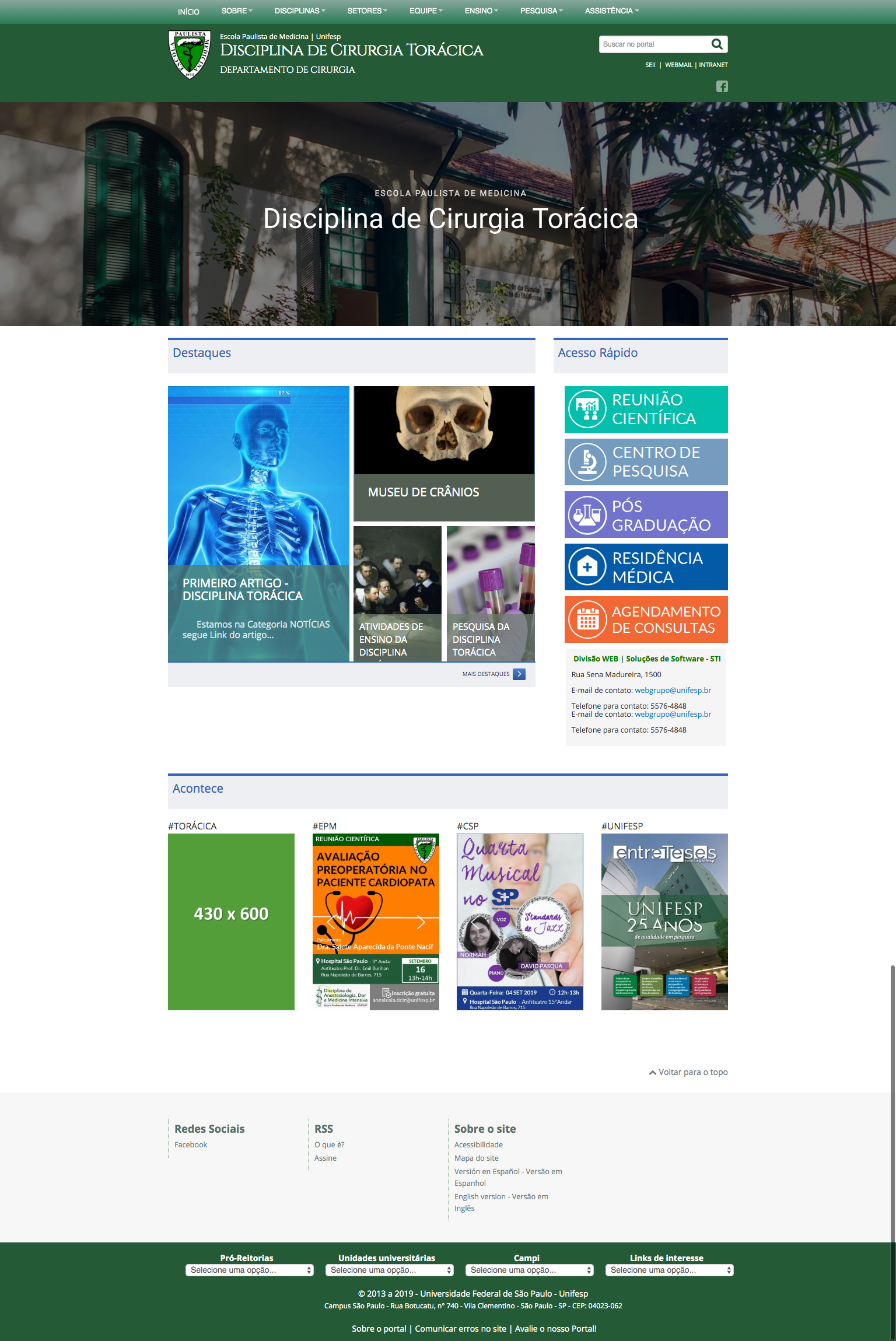The width and height of the screenshot is (896, 1341).
Task: Open the Acessibilidade link
Action: pyautogui.click(x=478, y=1144)
